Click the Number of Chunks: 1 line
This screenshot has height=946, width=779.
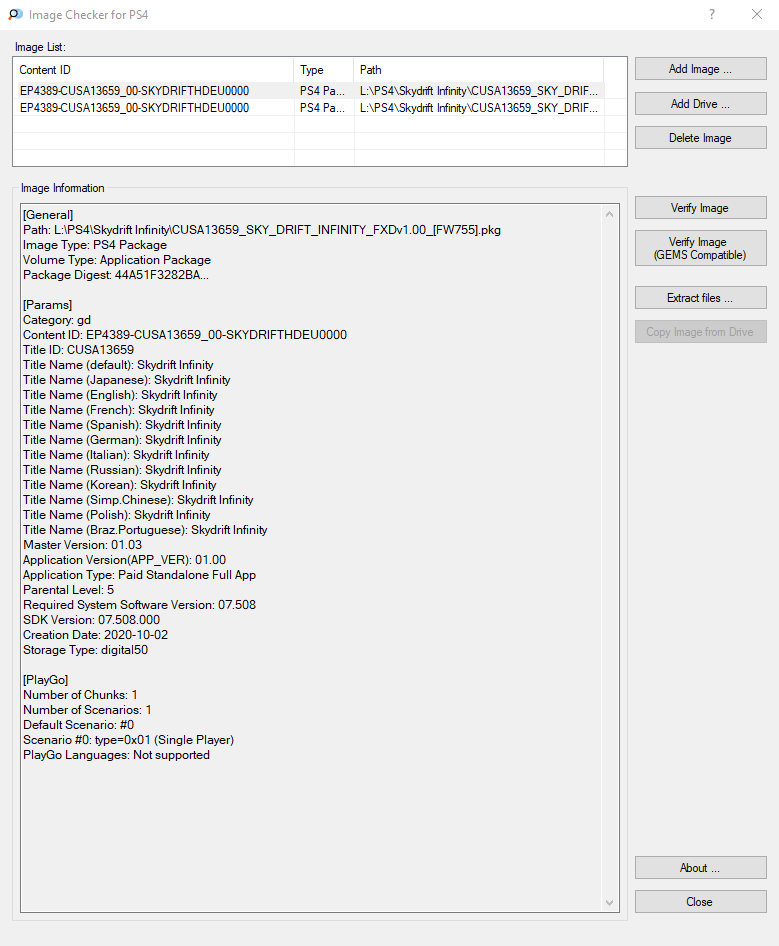click(x=80, y=695)
